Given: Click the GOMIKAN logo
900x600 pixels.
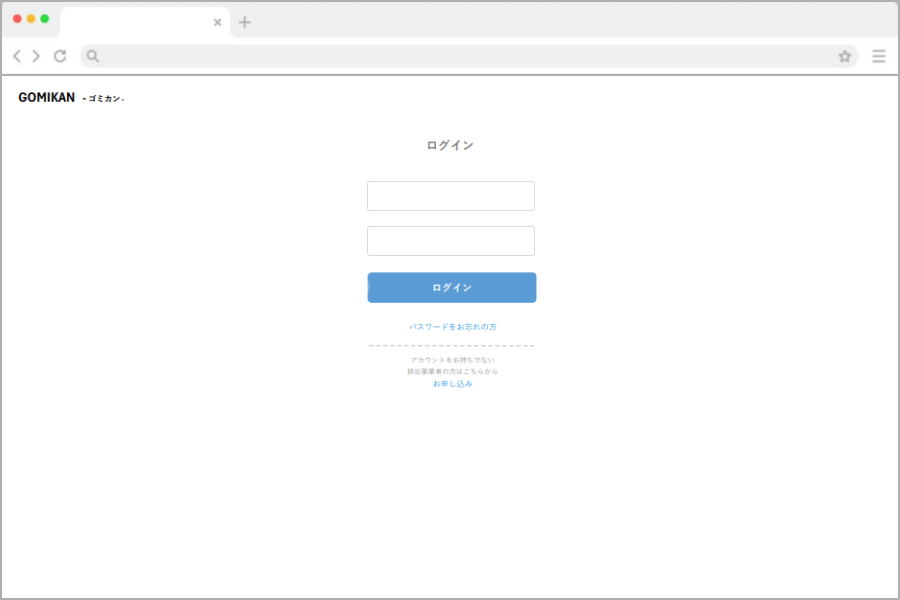Looking at the screenshot, I should [x=46, y=97].
